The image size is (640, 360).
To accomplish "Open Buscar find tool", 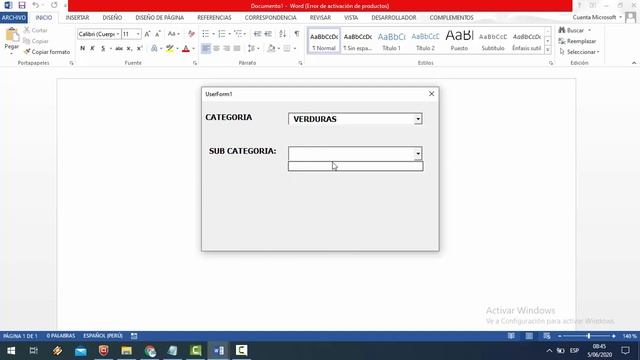I will click(571, 30).
